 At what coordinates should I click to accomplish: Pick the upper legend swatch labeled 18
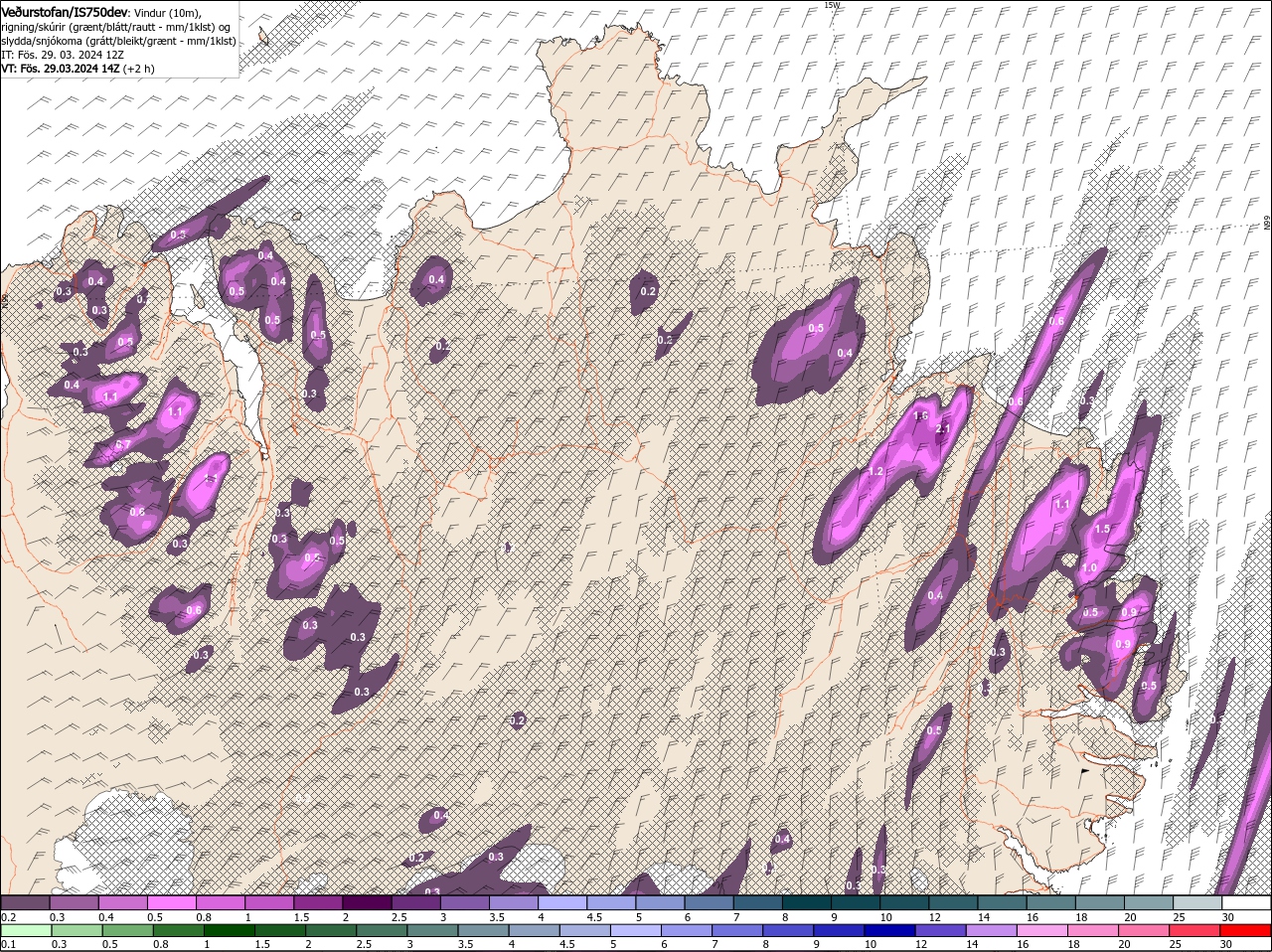tap(1101, 903)
